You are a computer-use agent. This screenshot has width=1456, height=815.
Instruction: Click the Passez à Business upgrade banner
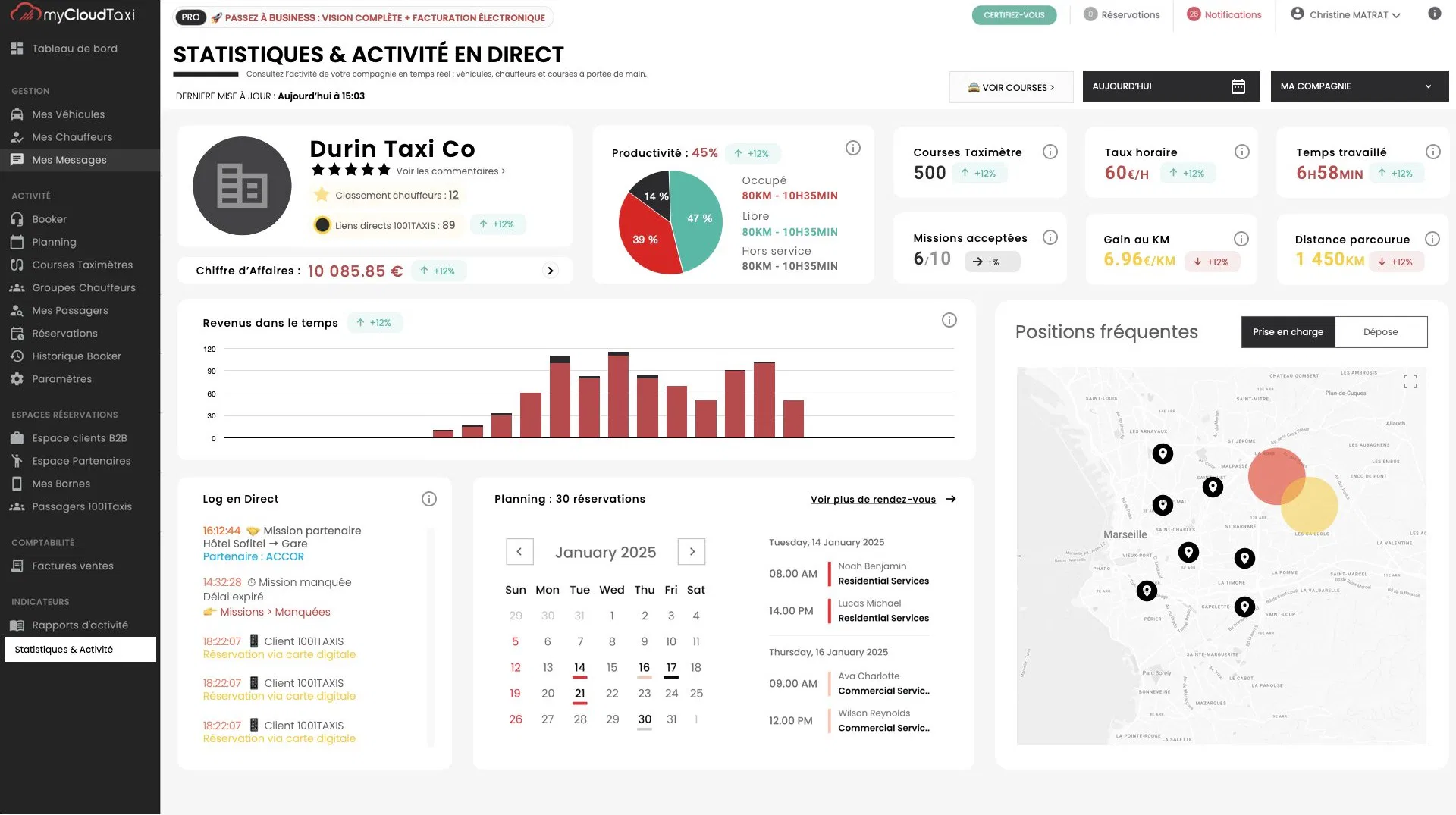[x=363, y=17]
